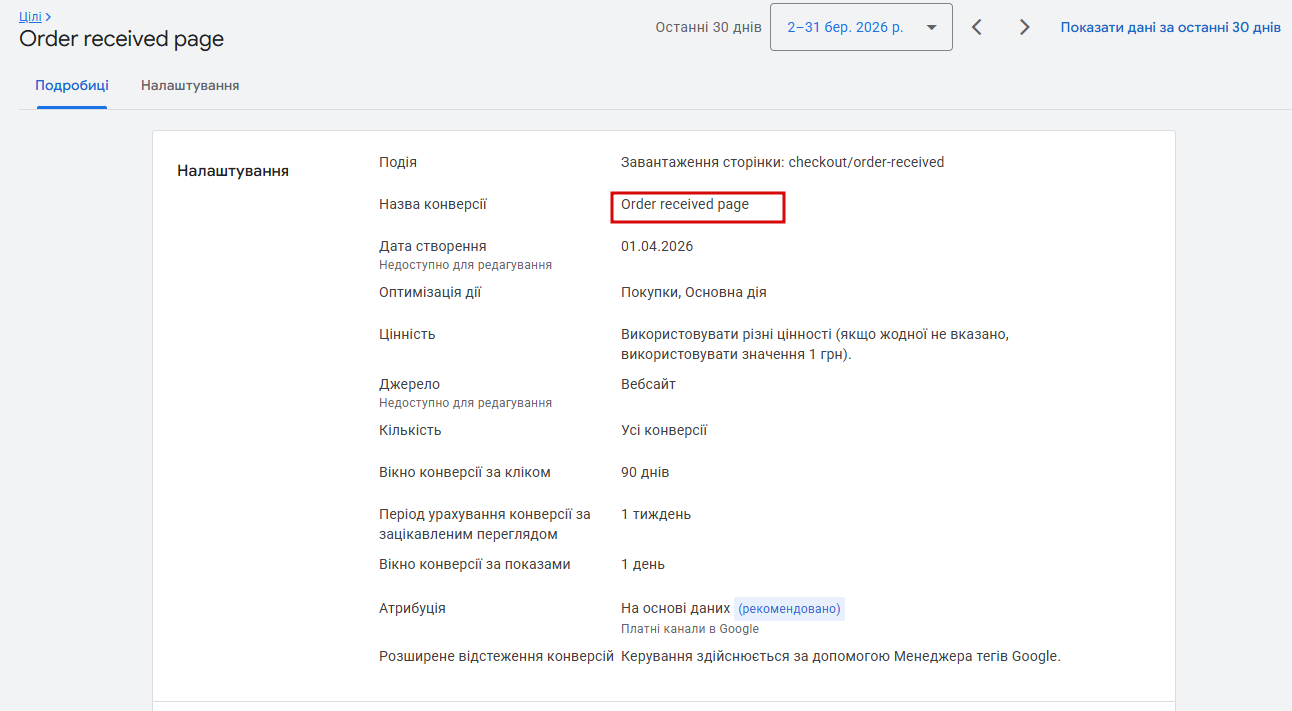This screenshot has width=1292, height=711.
Task: Click the Останні 30 днів label
Action: (x=708, y=27)
